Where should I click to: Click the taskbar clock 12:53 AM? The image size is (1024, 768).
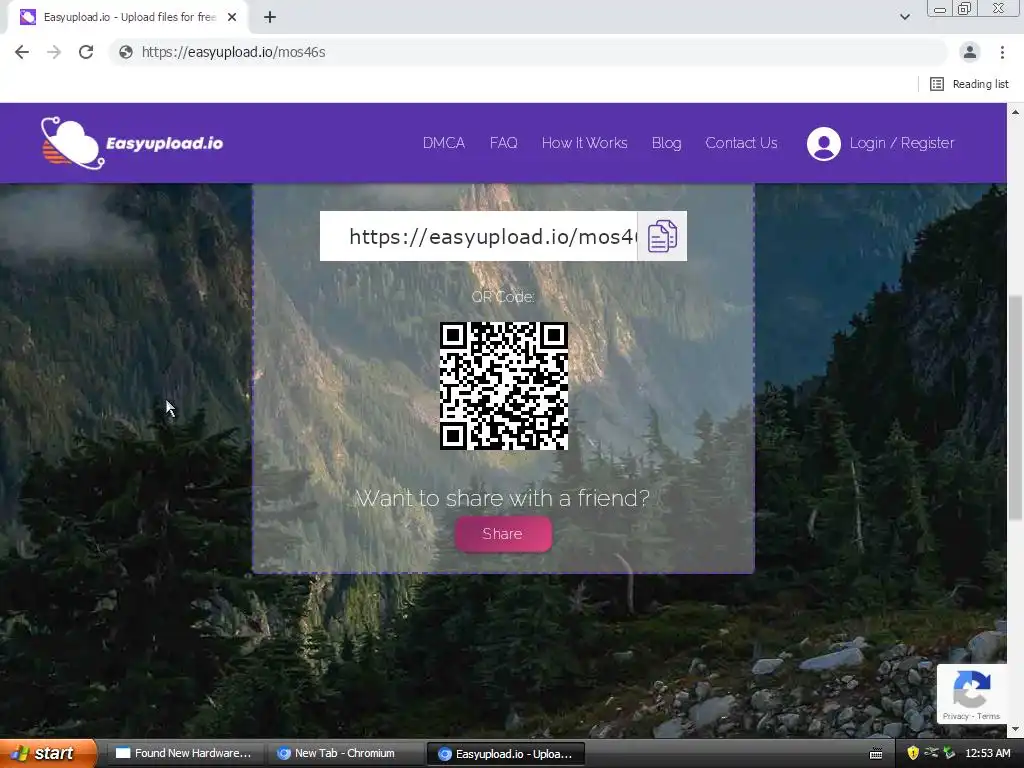pyautogui.click(x=988, y=754)
